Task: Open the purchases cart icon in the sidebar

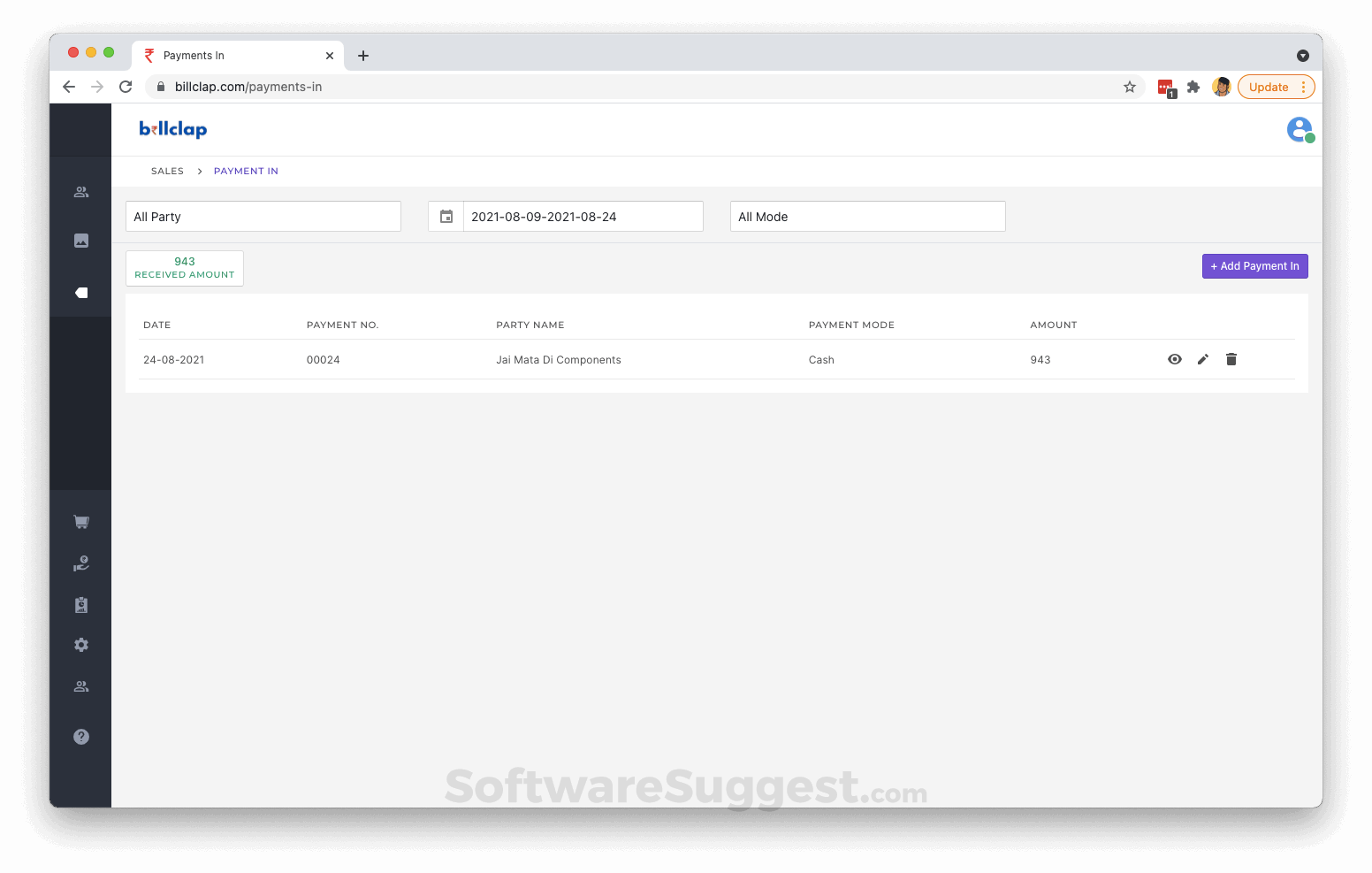Action: click(80, 521)
